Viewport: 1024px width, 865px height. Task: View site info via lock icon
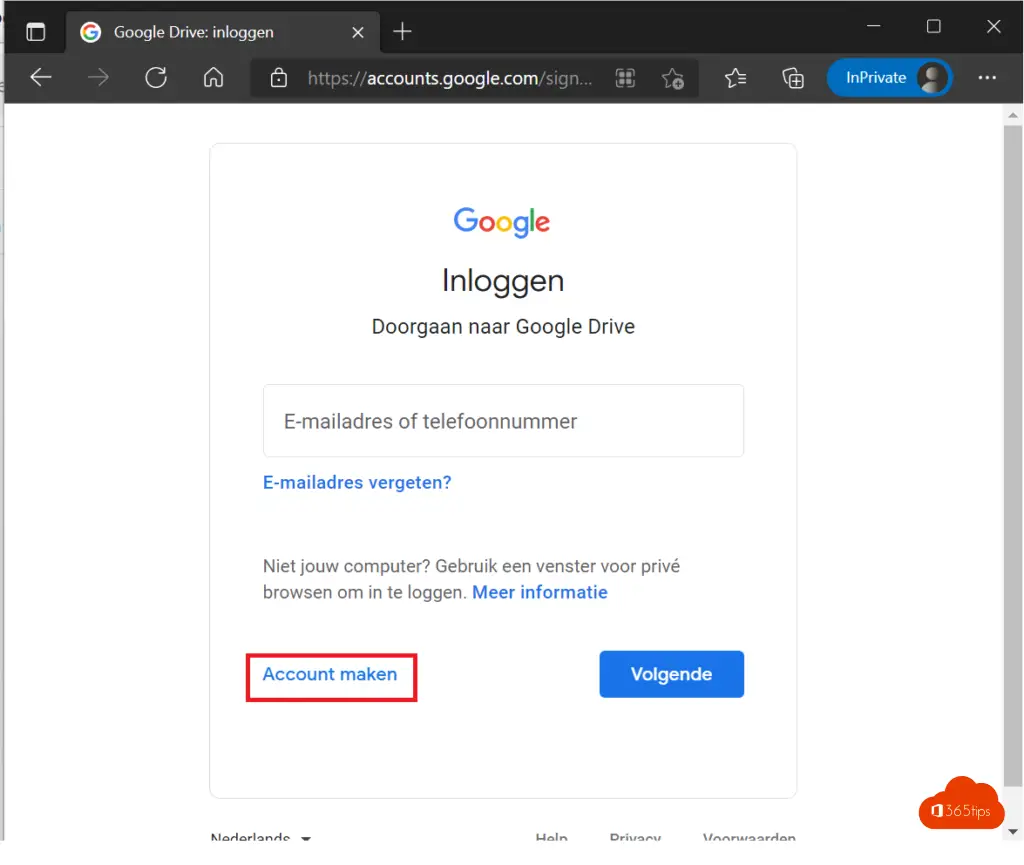tap(279, 78)
